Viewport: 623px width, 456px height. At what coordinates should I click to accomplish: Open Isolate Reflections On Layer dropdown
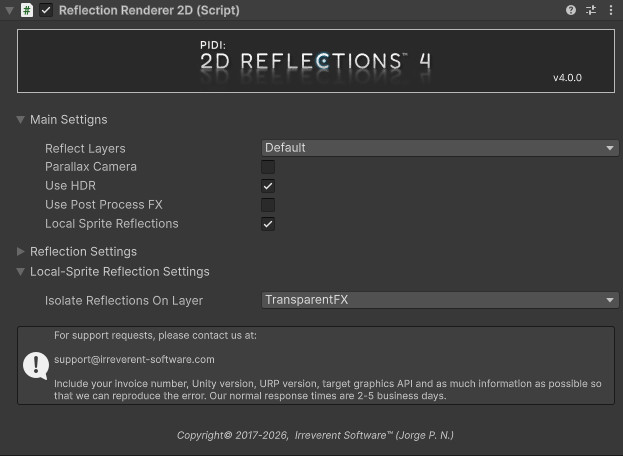click(x=440, y=300)
